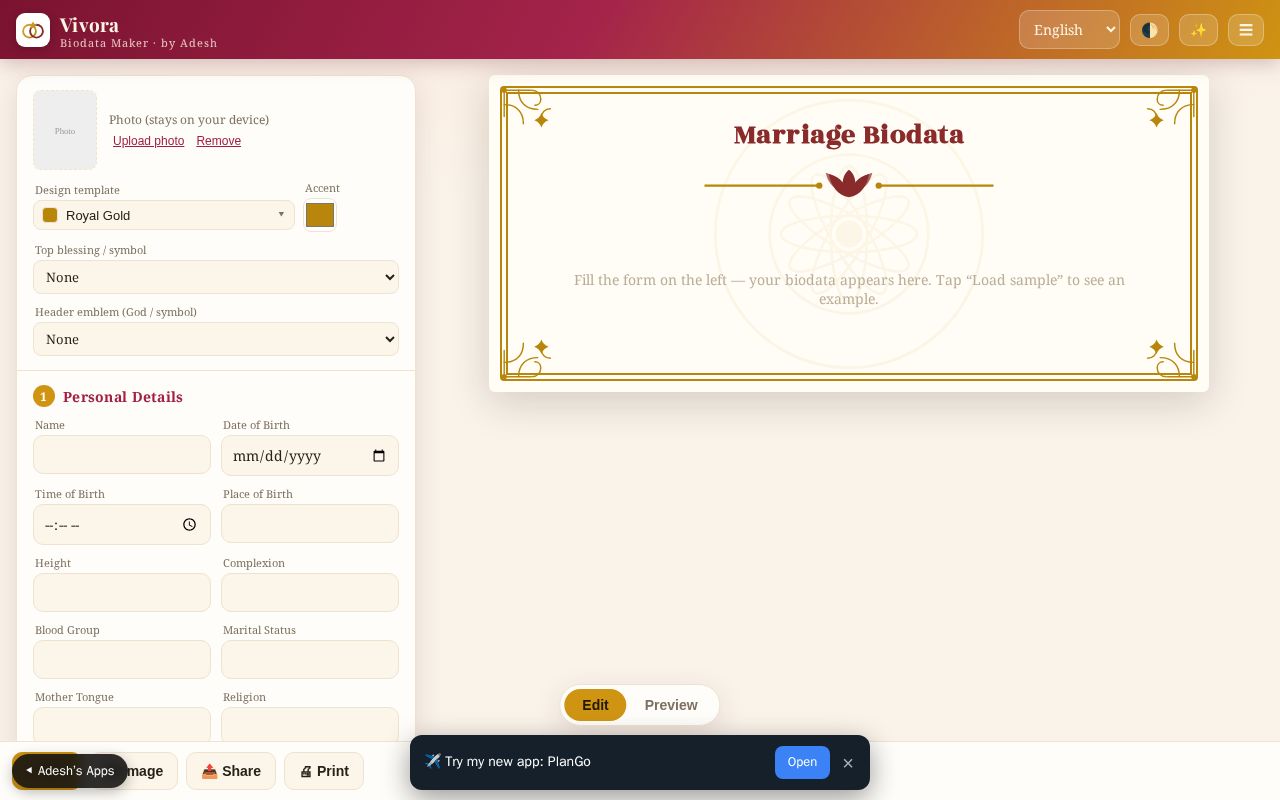Open the English language dropdown
Image resolution: width=1280 pixels, height=800 pixels.
(x=1069, y=30)
